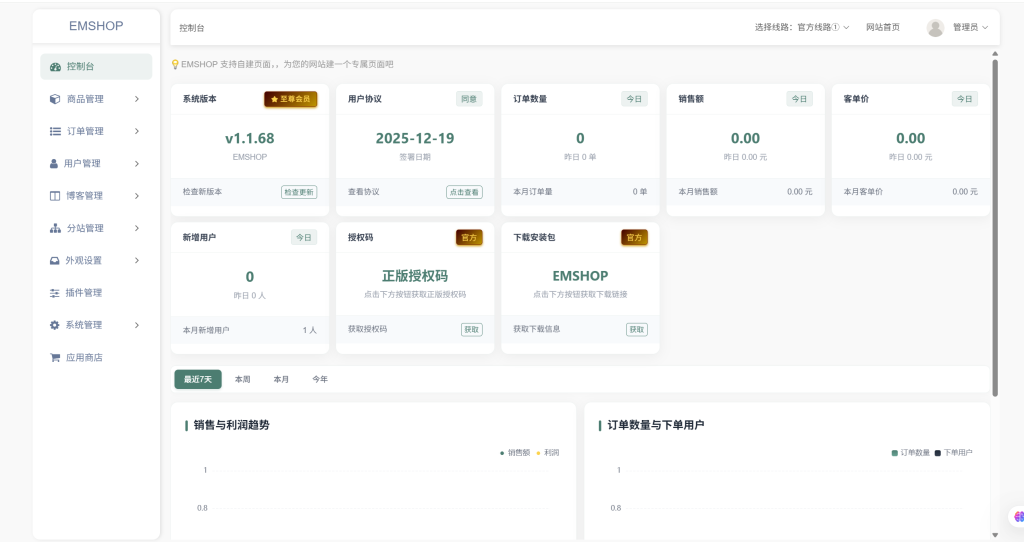This screenshot has height=542, width=1024.
Task: Expand the 分站管理 menu chevron
Action: click(x=137, y=228)
